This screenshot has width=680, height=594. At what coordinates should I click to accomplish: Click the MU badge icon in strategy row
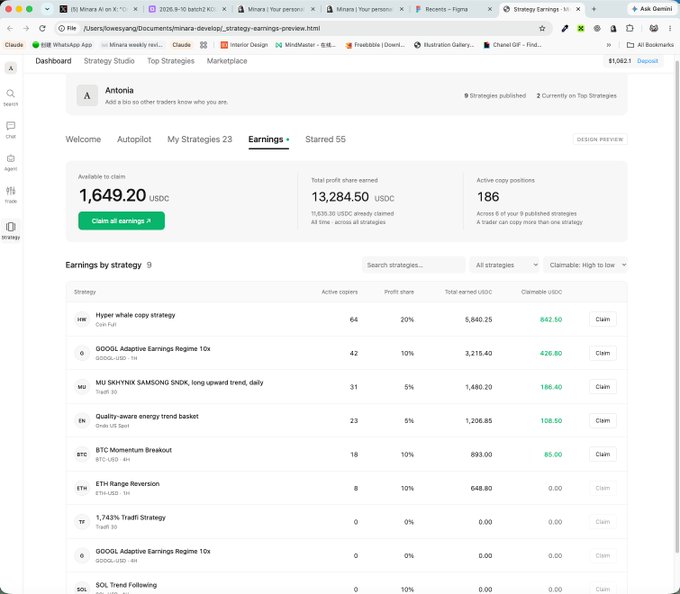coord(82,387)
